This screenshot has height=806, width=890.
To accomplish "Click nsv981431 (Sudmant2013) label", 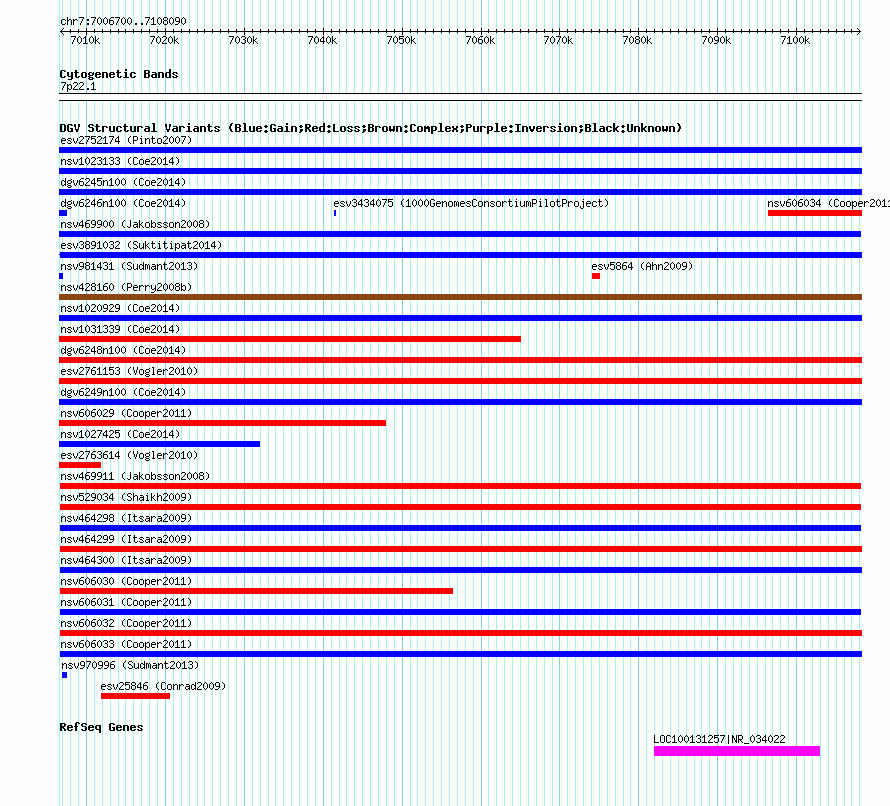I will pyautogui.click(x=129, y=266).
